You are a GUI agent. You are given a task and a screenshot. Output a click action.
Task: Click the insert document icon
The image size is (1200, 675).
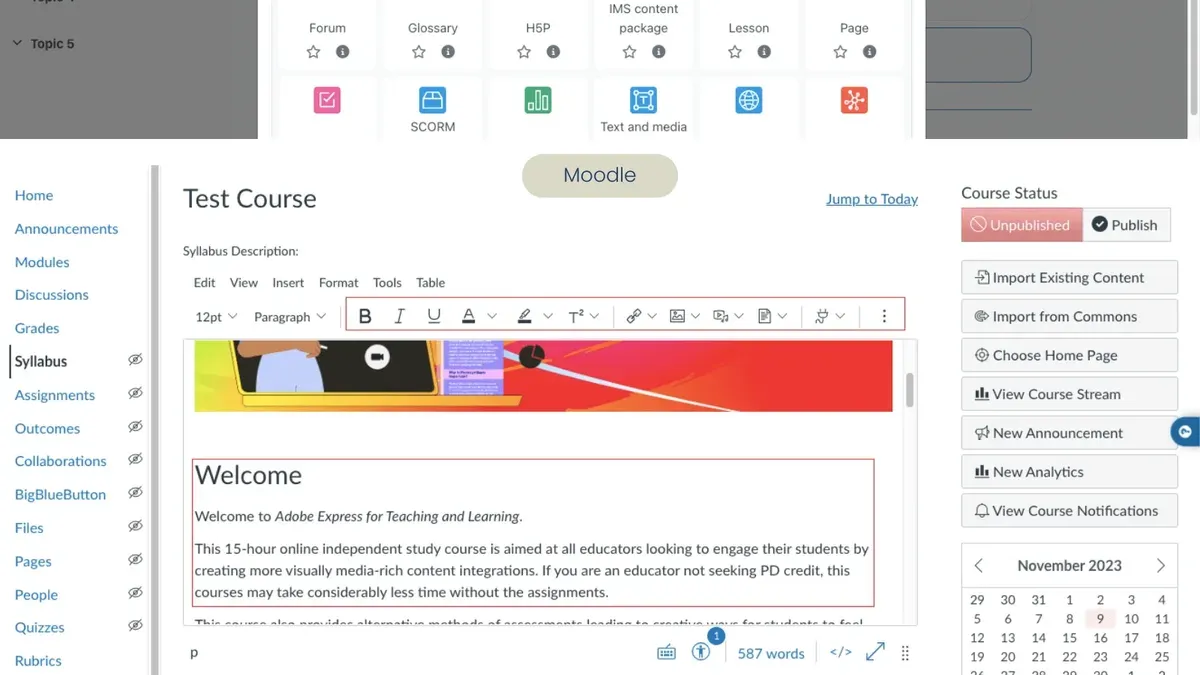(764, 316)
